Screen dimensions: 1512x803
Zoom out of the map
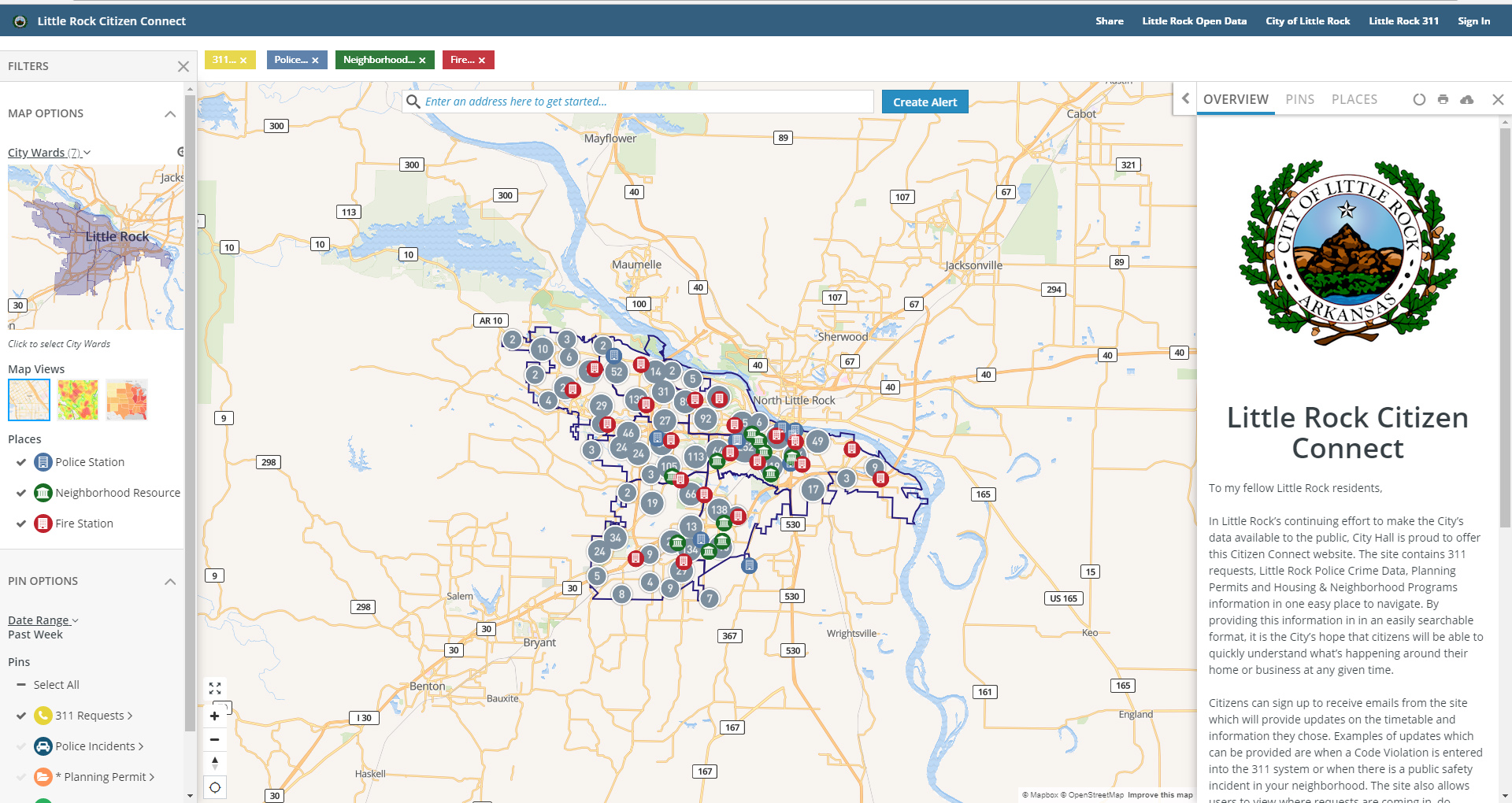(215, 740)
